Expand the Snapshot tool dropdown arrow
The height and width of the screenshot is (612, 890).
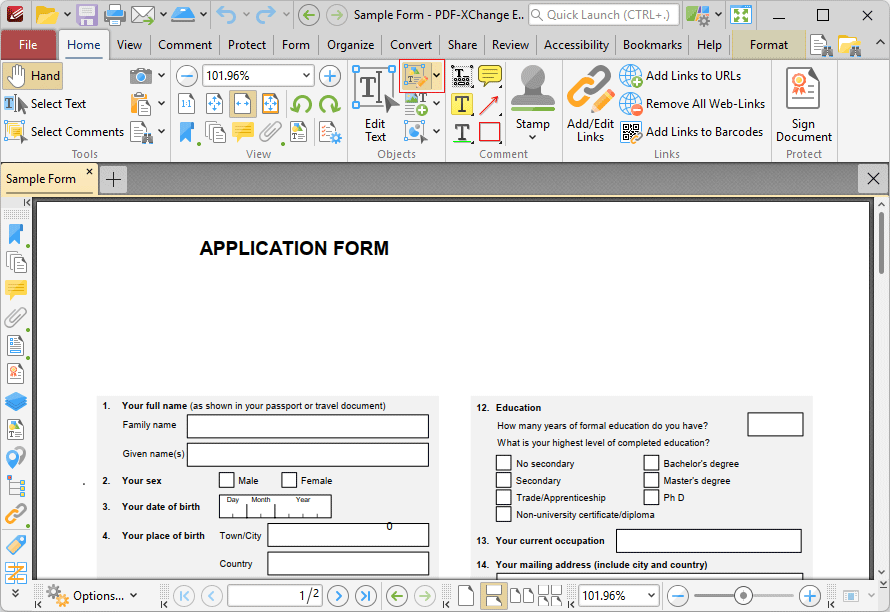tap(161, 76)
